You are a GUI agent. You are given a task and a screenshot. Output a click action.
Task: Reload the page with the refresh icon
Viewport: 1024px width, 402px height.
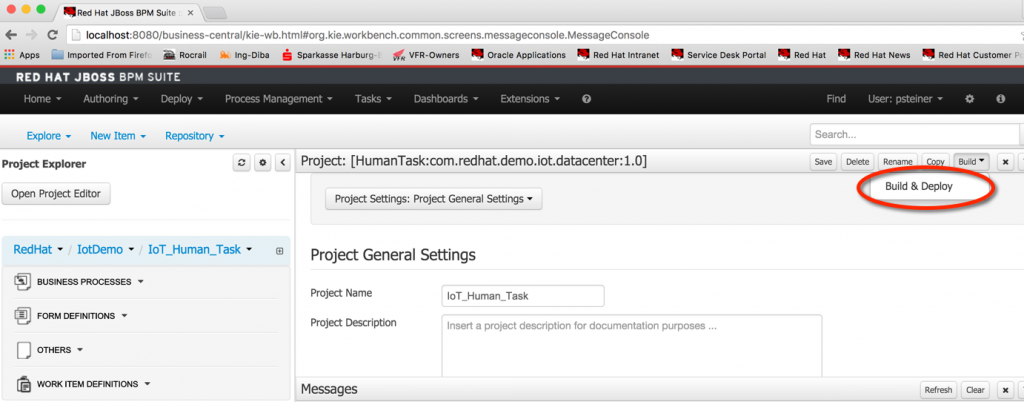pos(53,35)
